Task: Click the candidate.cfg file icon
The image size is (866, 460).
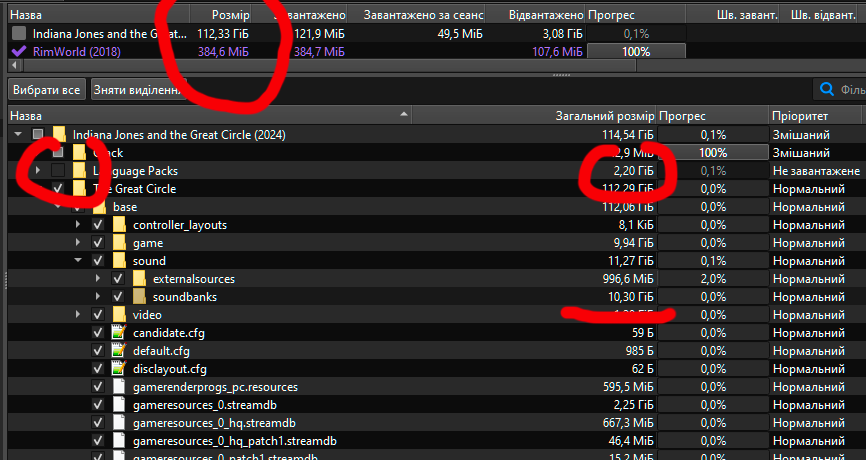Action: pos(119,332)
